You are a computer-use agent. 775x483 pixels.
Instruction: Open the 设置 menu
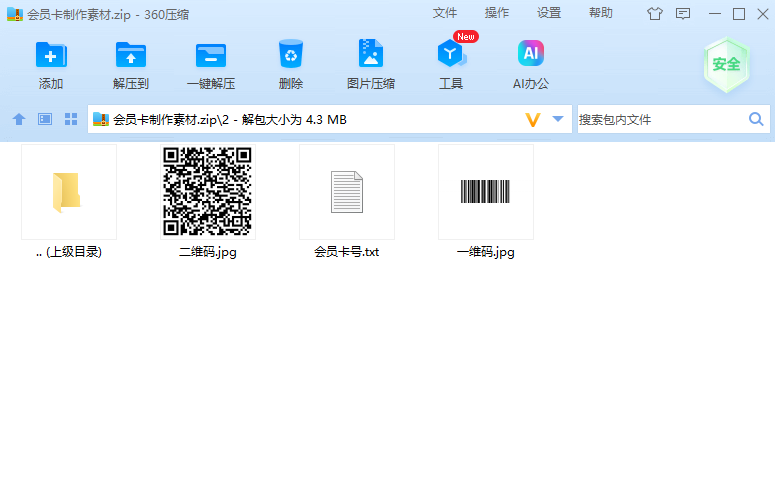click(549, 13)
